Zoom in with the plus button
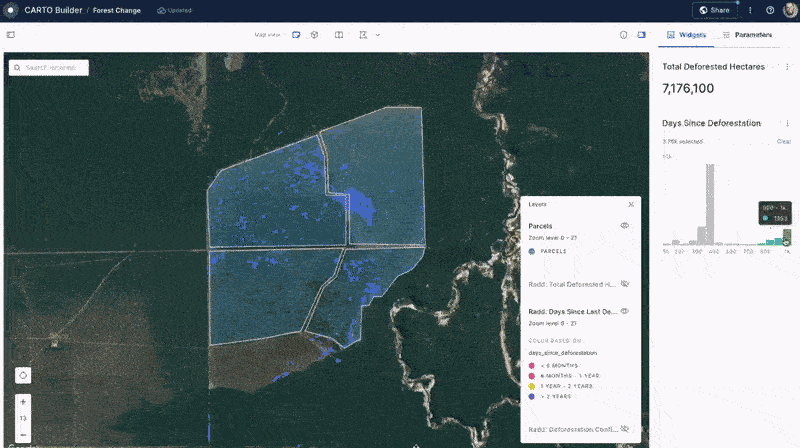The width and height of the screenshot is (800, 448). [23, 401]
